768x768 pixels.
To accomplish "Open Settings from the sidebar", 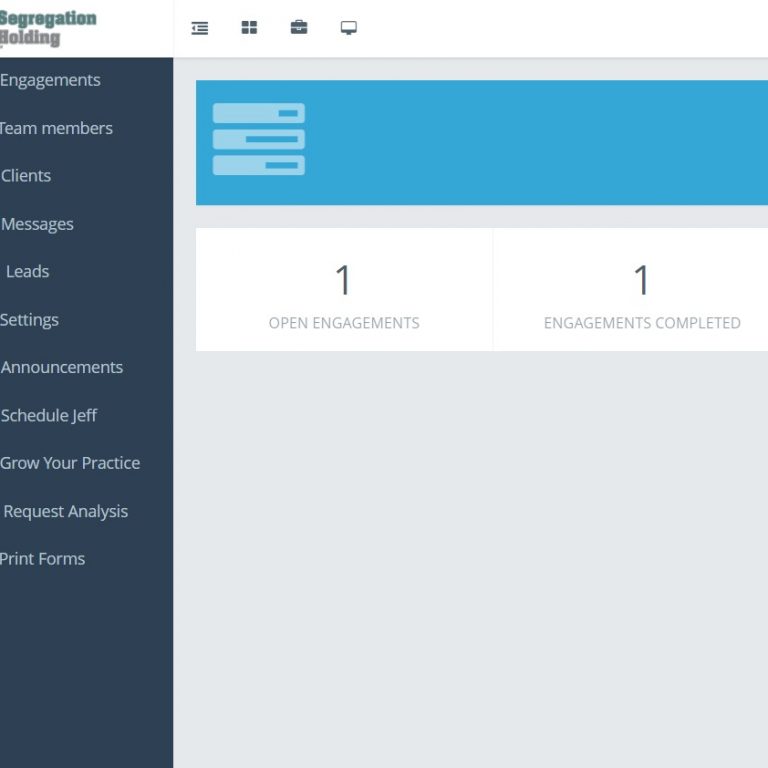I will coord(30,320).
